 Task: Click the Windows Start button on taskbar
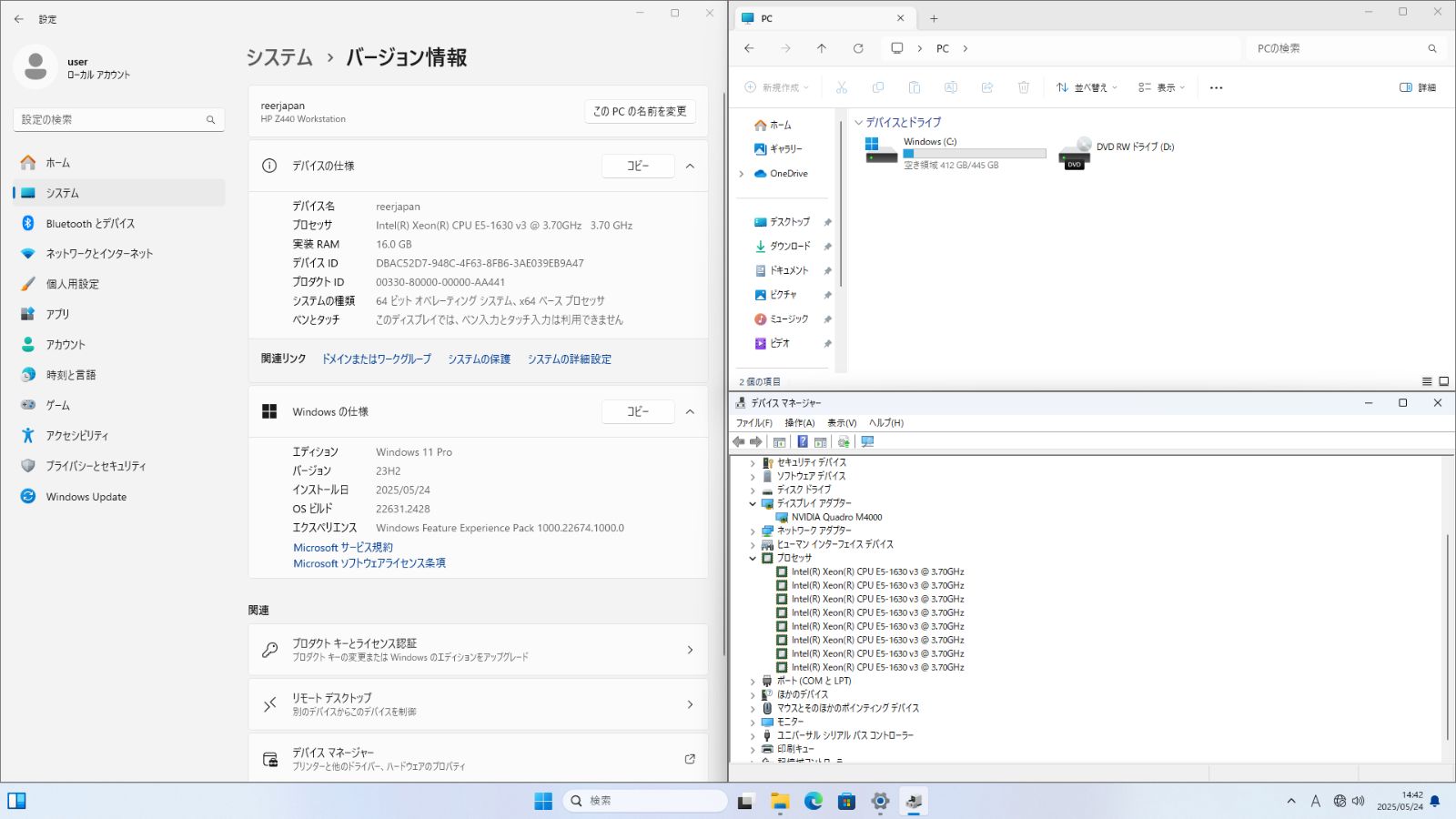[543, 801]
